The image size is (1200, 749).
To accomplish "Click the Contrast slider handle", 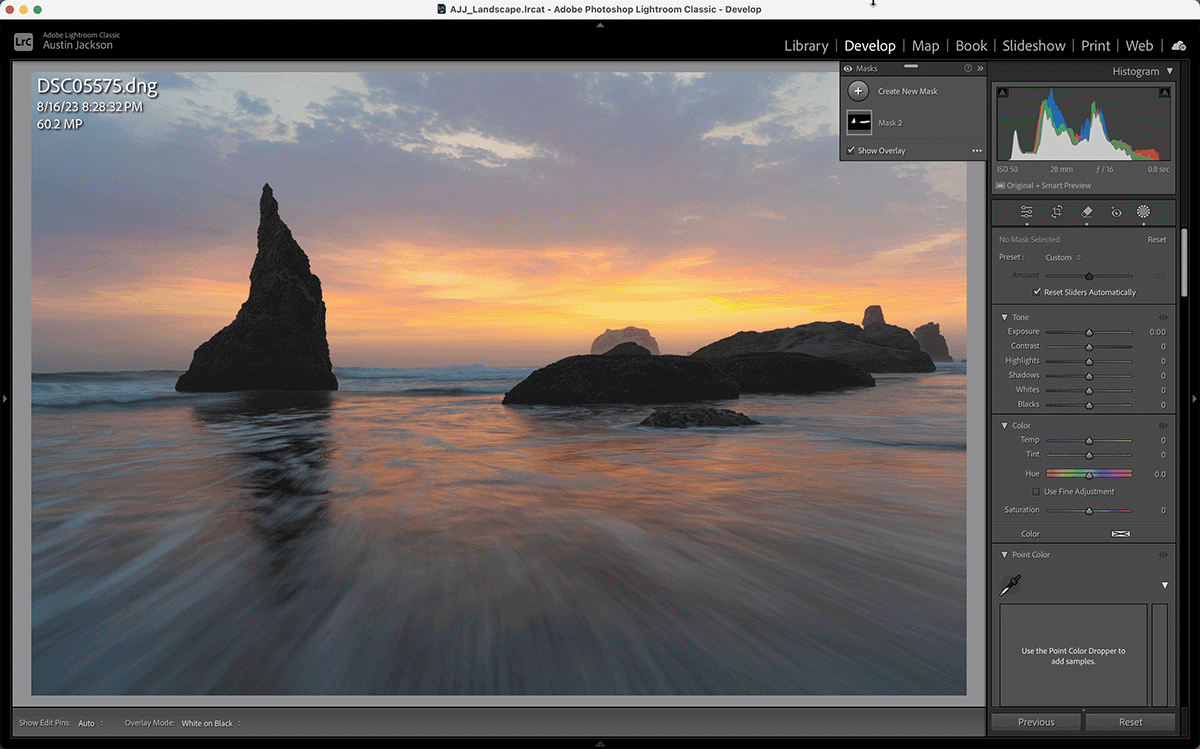I will pos(1089,347).
